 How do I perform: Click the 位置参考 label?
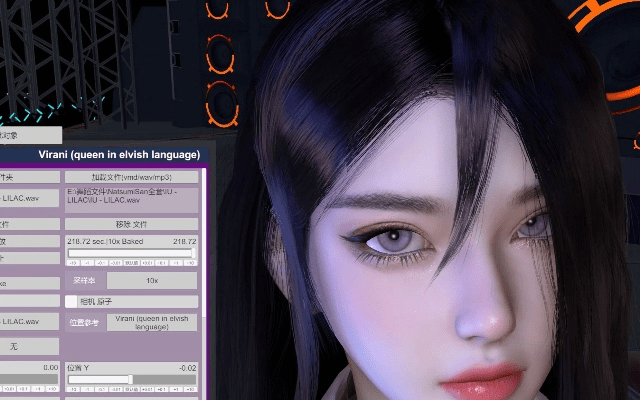point(84,322)
